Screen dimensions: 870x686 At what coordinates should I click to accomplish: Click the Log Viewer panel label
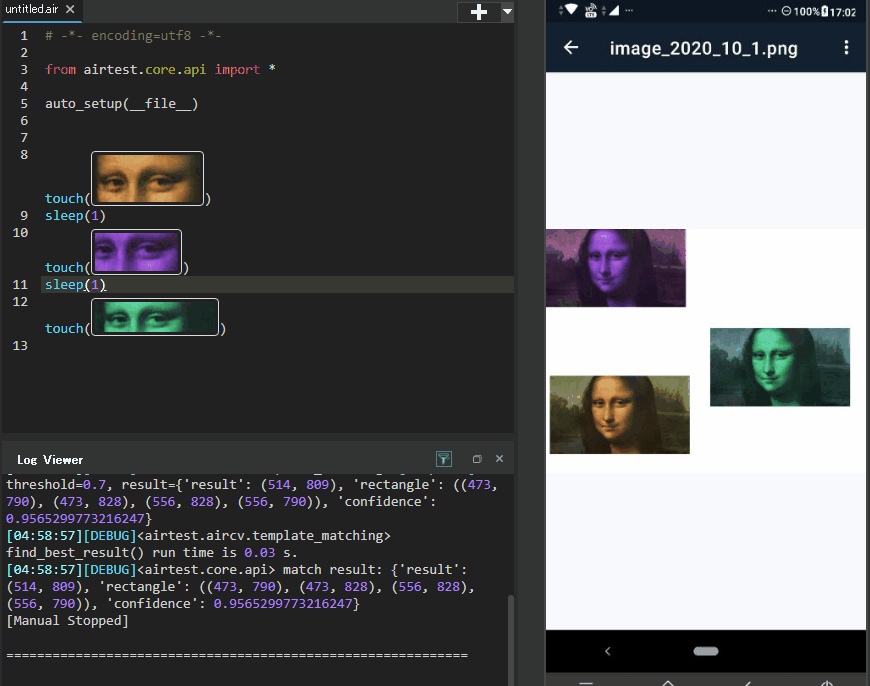coord(50,459)
